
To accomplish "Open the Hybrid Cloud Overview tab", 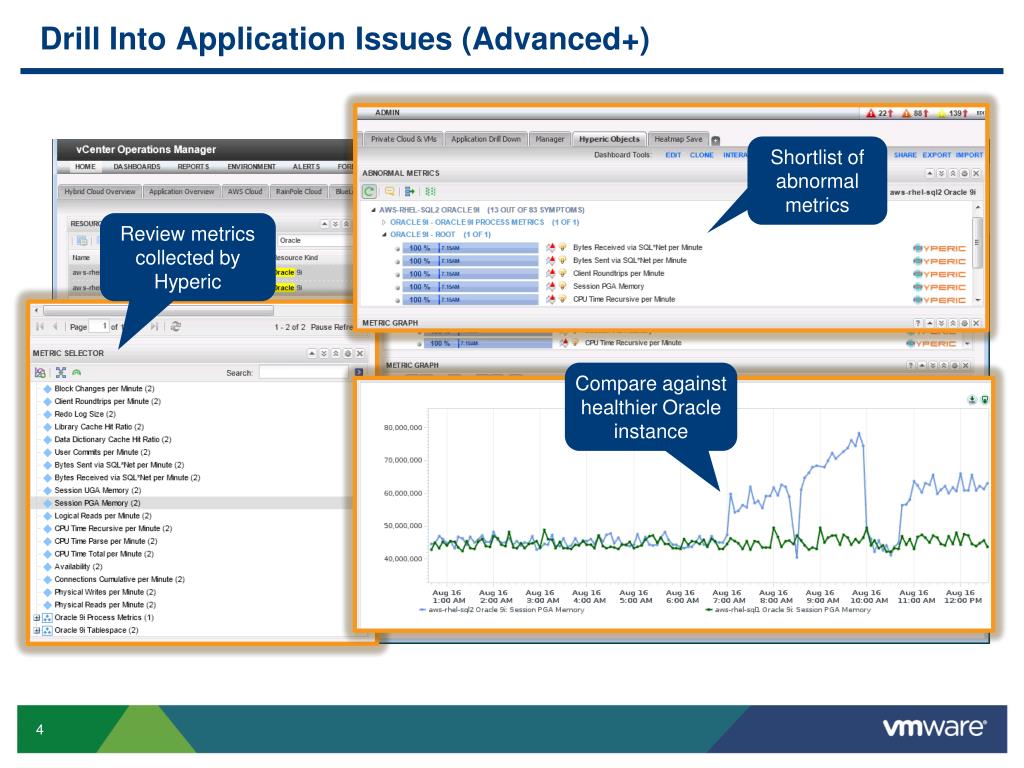I will point(99,192).
